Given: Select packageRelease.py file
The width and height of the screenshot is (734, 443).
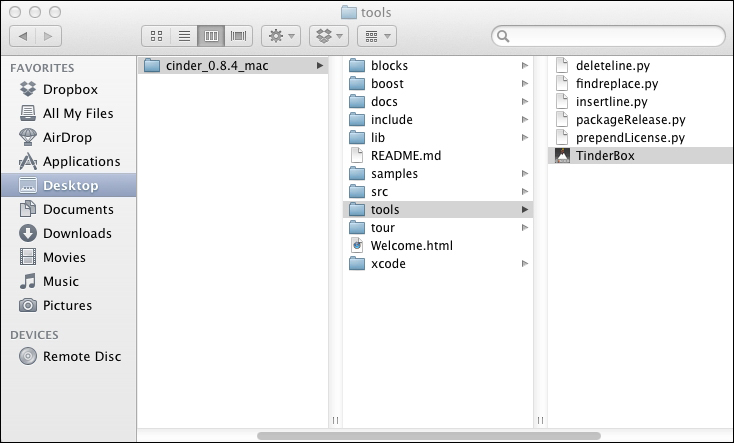Looking at the screenshot, I should (x=640, y=119).
